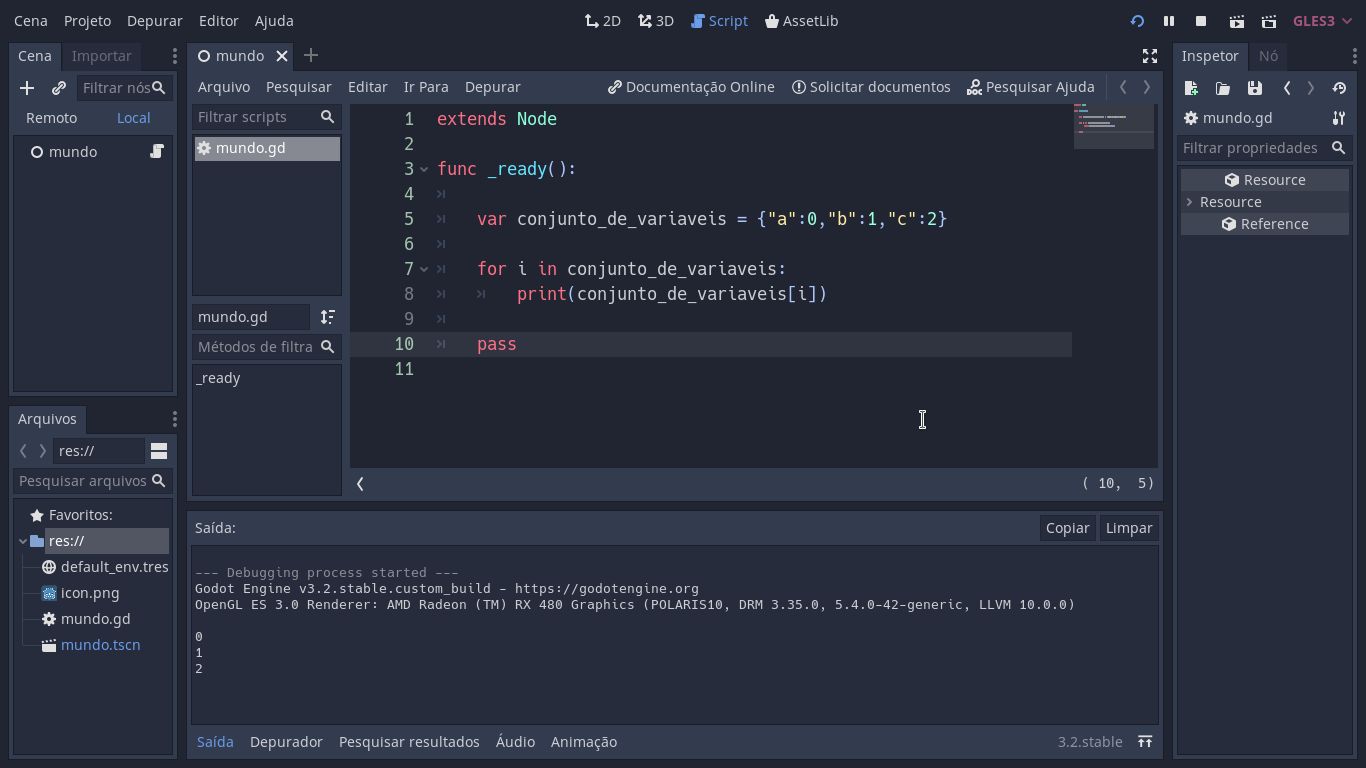Play a custom scene
This screenshot has height=768, width=1366.
(1269, 21)
